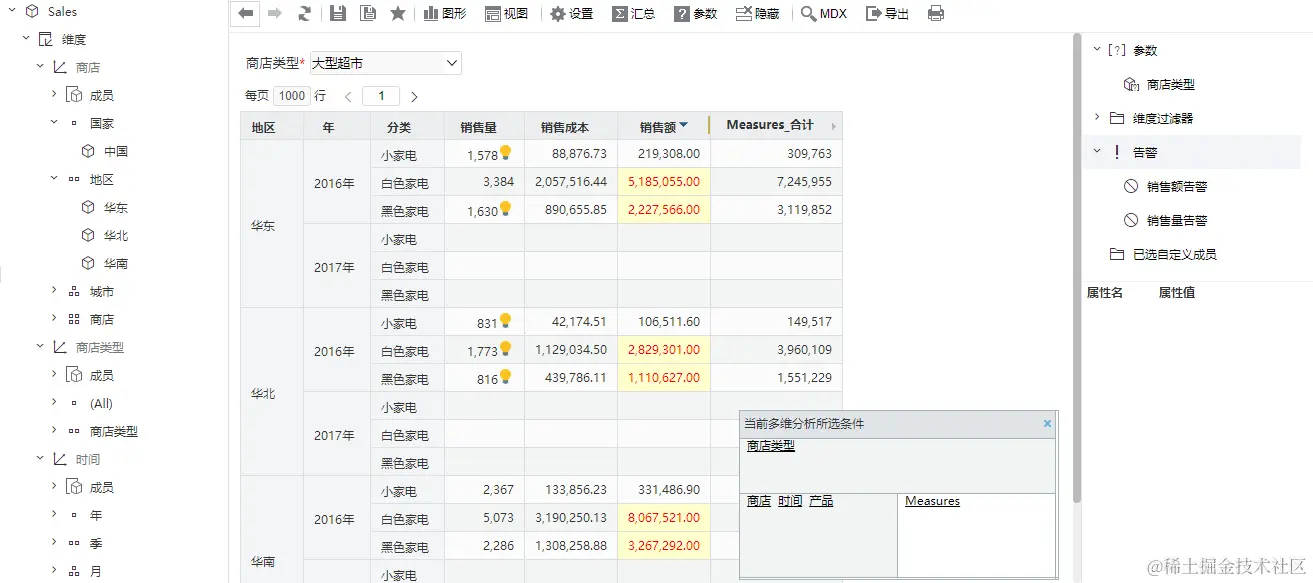Open the 图形 chart view icon

click(444, 13)
